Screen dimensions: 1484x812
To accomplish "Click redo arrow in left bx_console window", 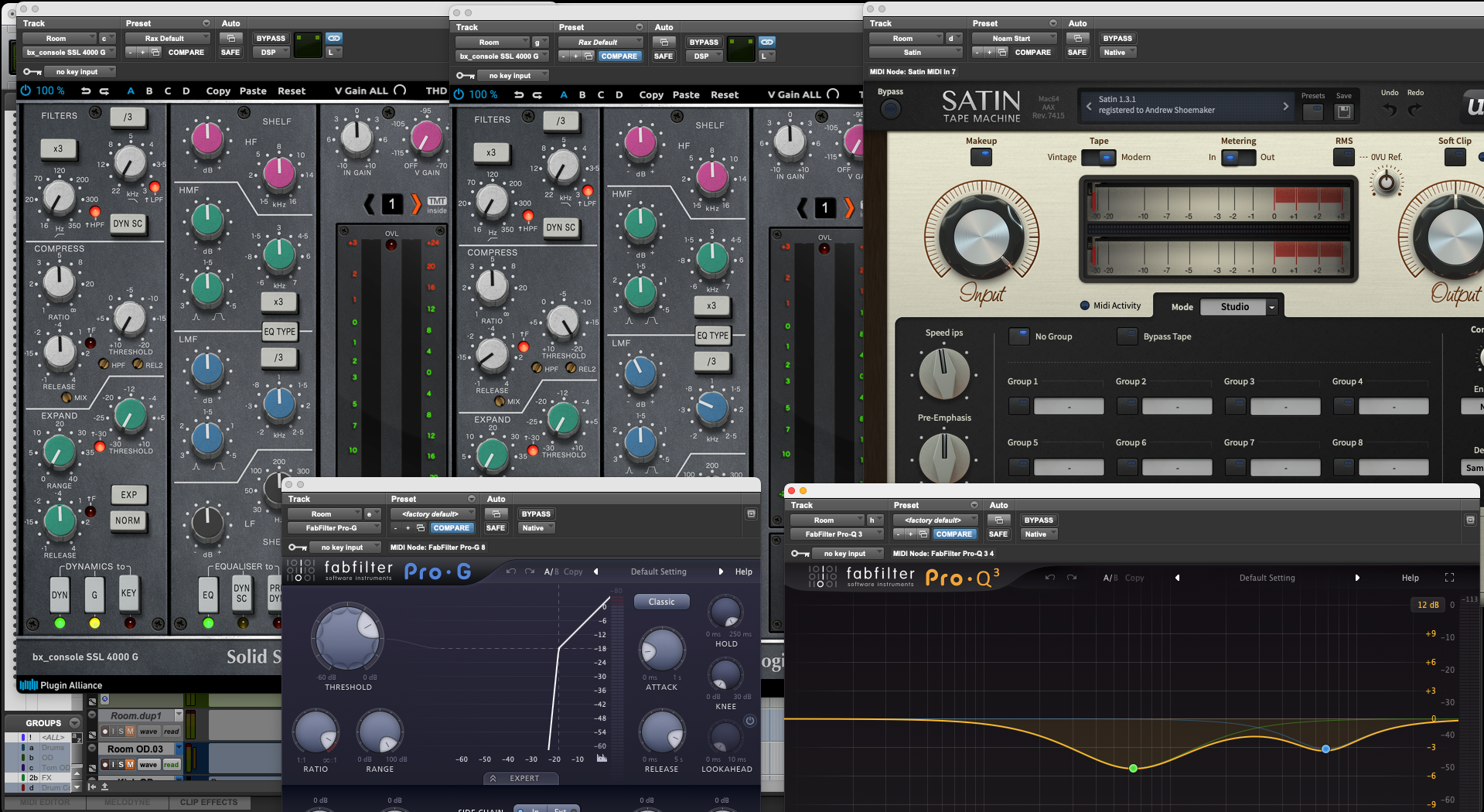I will (104, 90).
